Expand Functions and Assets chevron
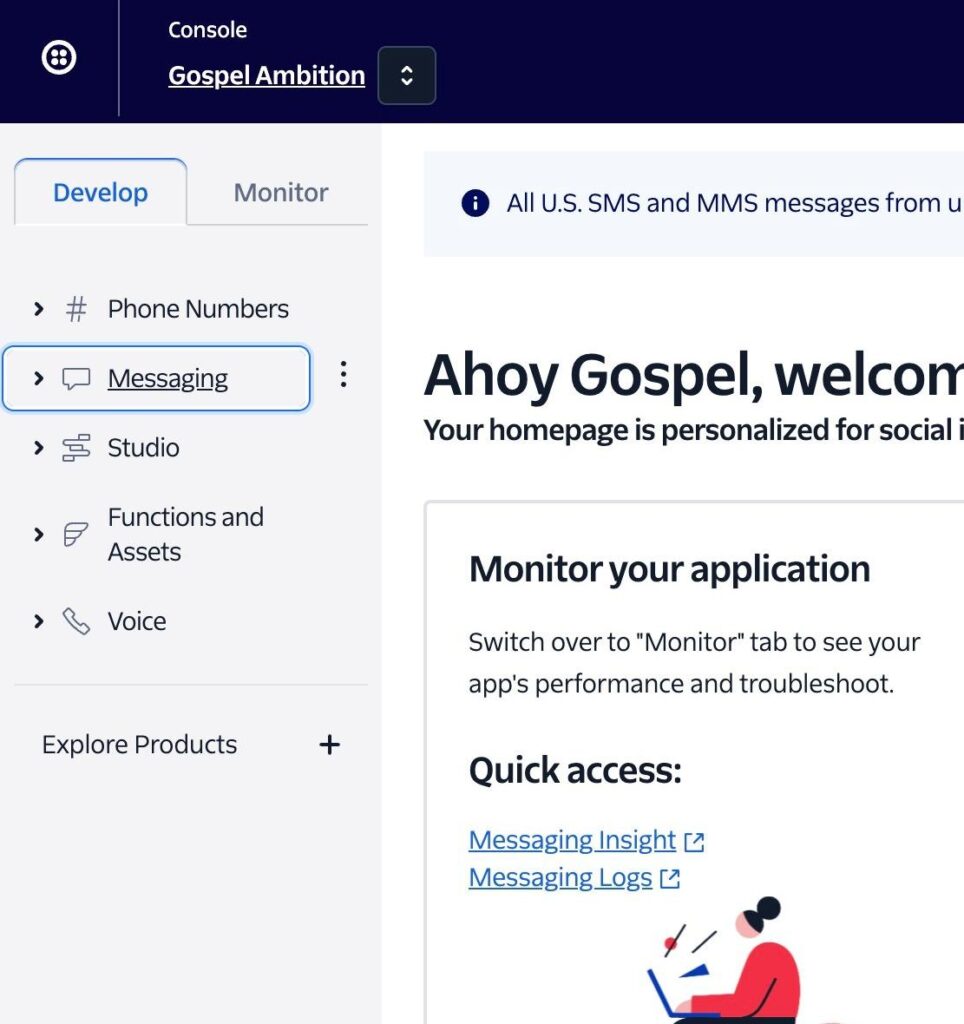The width and height of the screenshot is (964, 1024). pos(39,535)
